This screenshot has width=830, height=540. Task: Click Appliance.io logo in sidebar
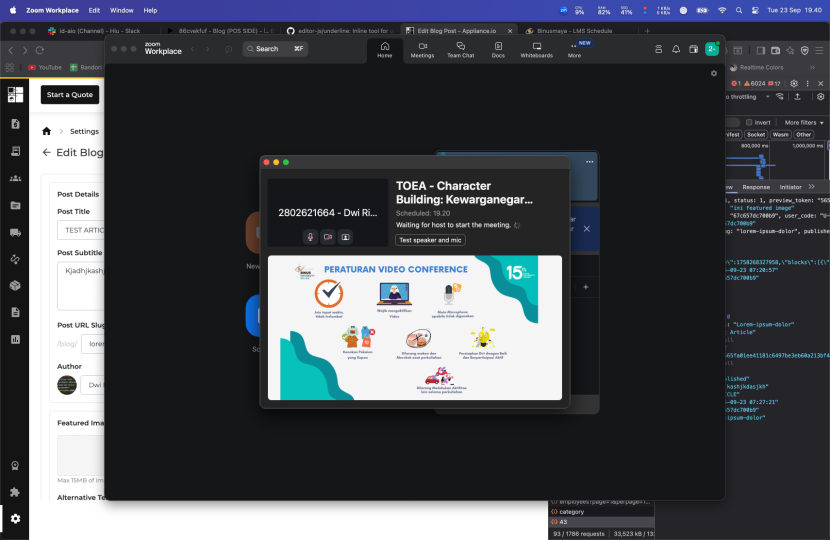tap(15, 94)
